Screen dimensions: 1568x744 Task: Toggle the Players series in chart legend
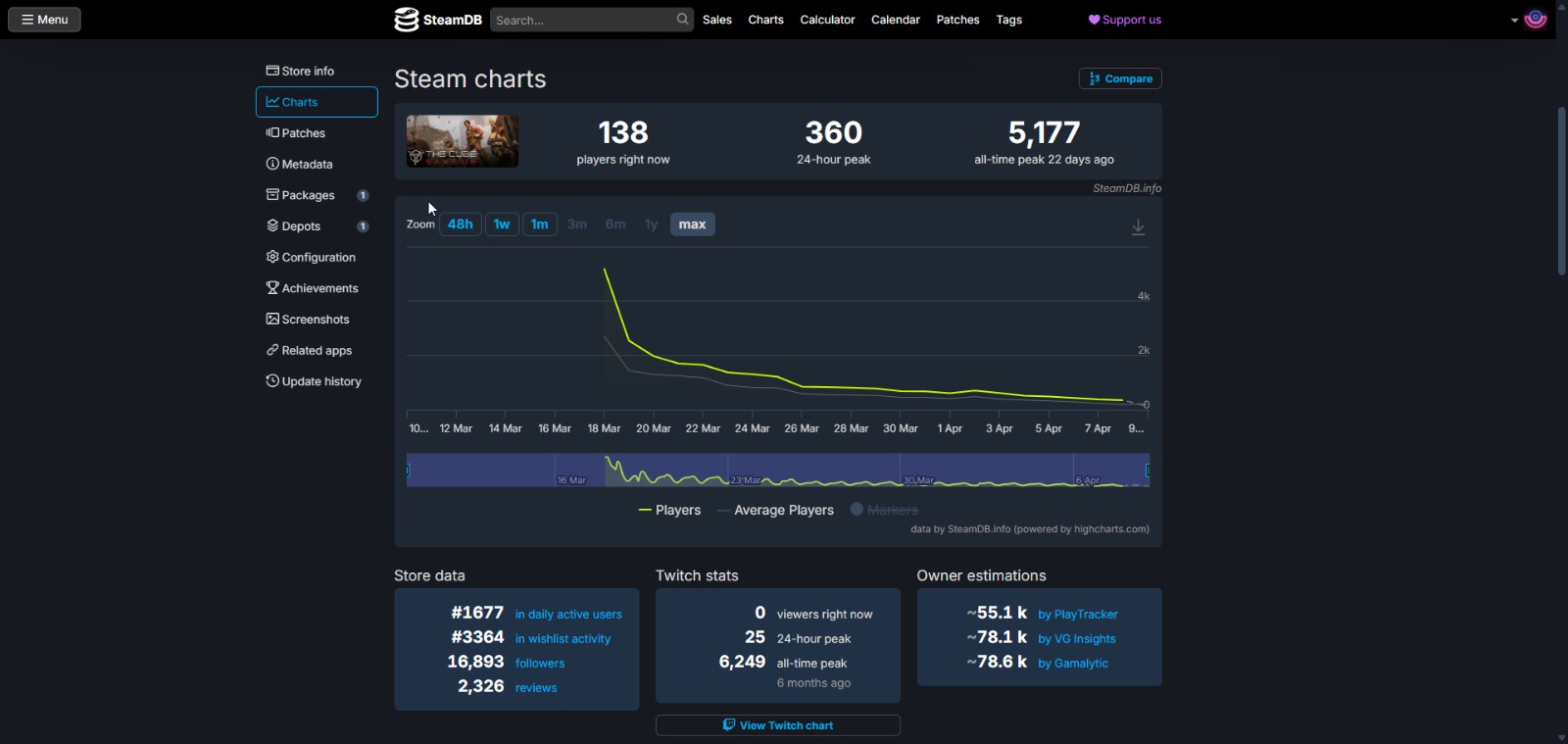coord(669,510)
